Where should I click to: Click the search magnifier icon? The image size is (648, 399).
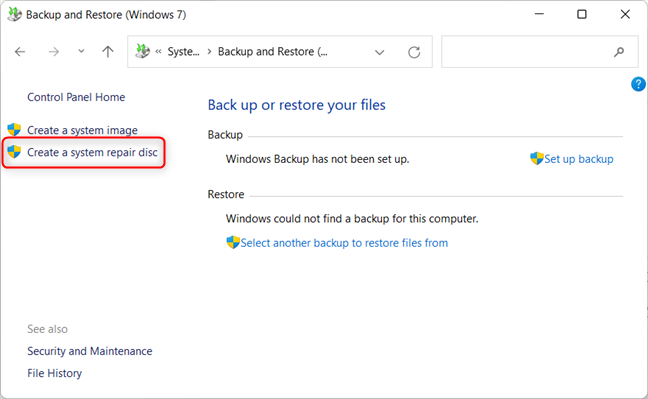pos(619,52)
